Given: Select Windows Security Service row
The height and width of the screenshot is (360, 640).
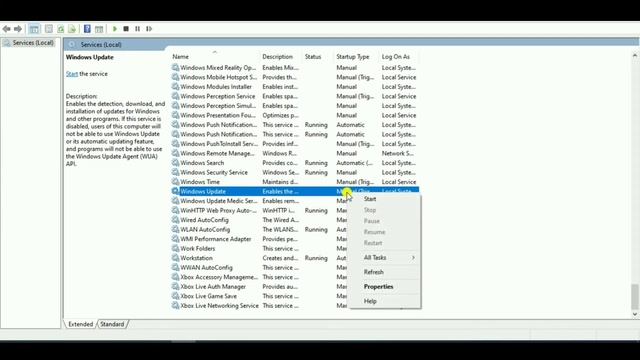Looking at the screenshot, I should 295,172.
